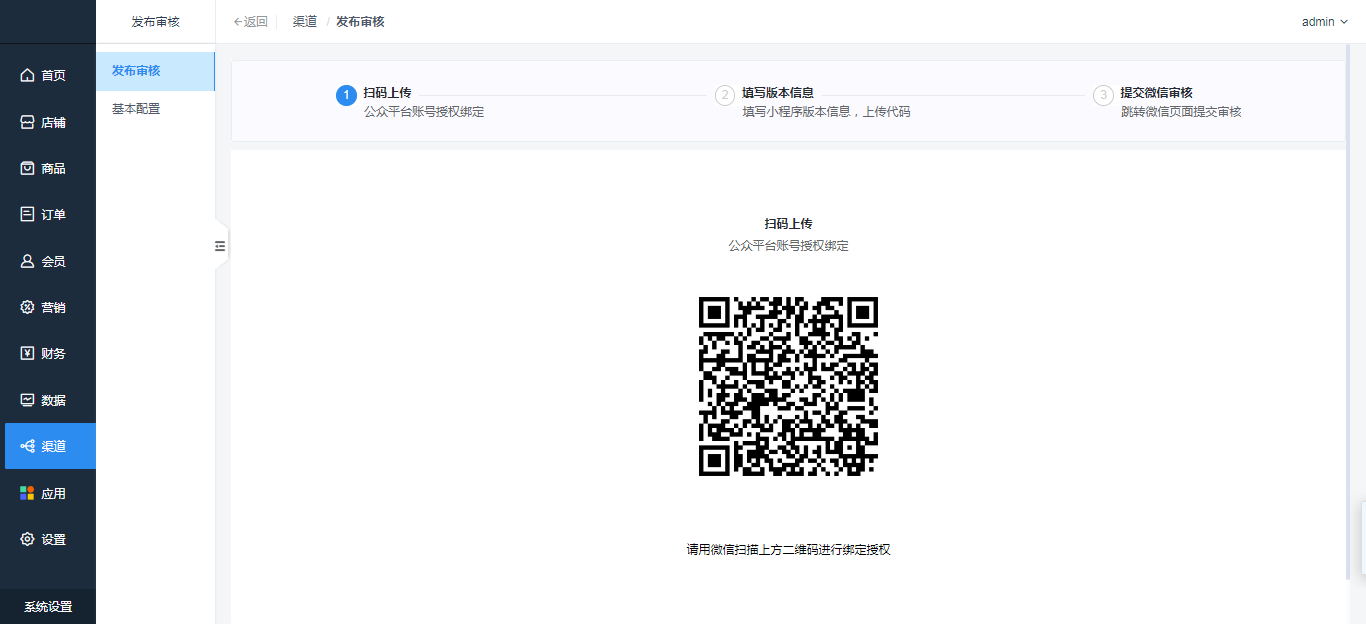Click 公众平台账号授权绑定 under step 1
1366x625 pixels.
(x=424, y=112)
